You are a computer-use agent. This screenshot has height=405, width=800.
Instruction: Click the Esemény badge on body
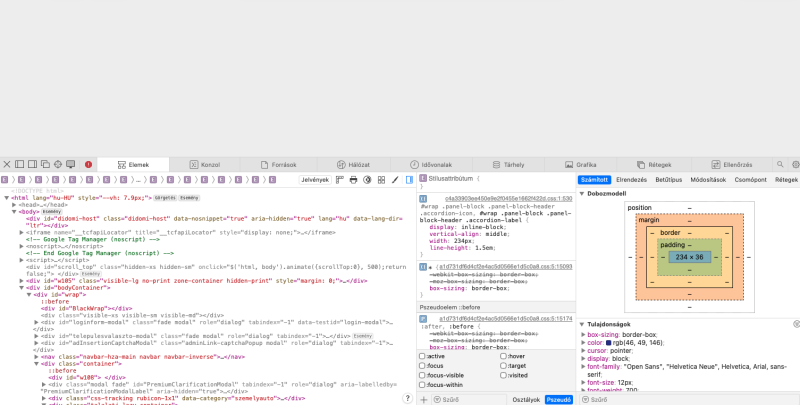click(52, 212)
